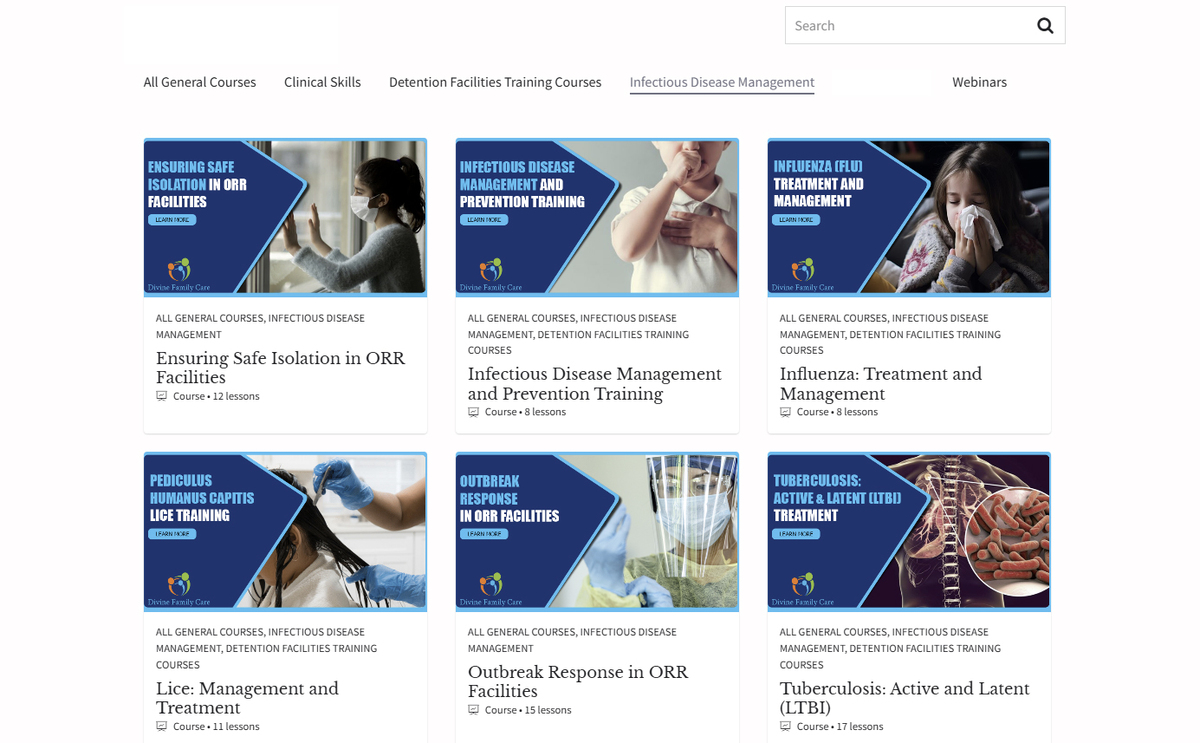Click course icon beside Outbreak Response's 15 lessons
Viewport: 1200px width, 743px height.
click(x=474, y=710)
